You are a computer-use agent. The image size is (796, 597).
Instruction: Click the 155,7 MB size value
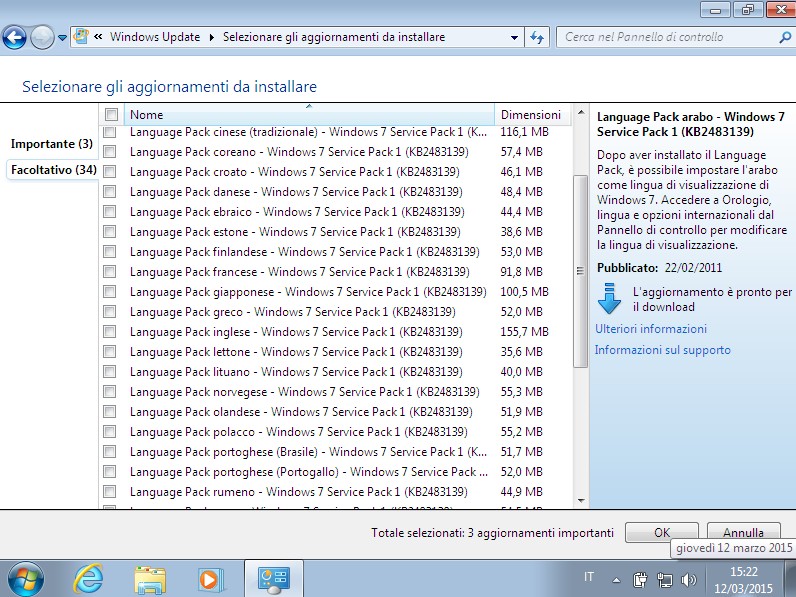(x=524, y=332)
